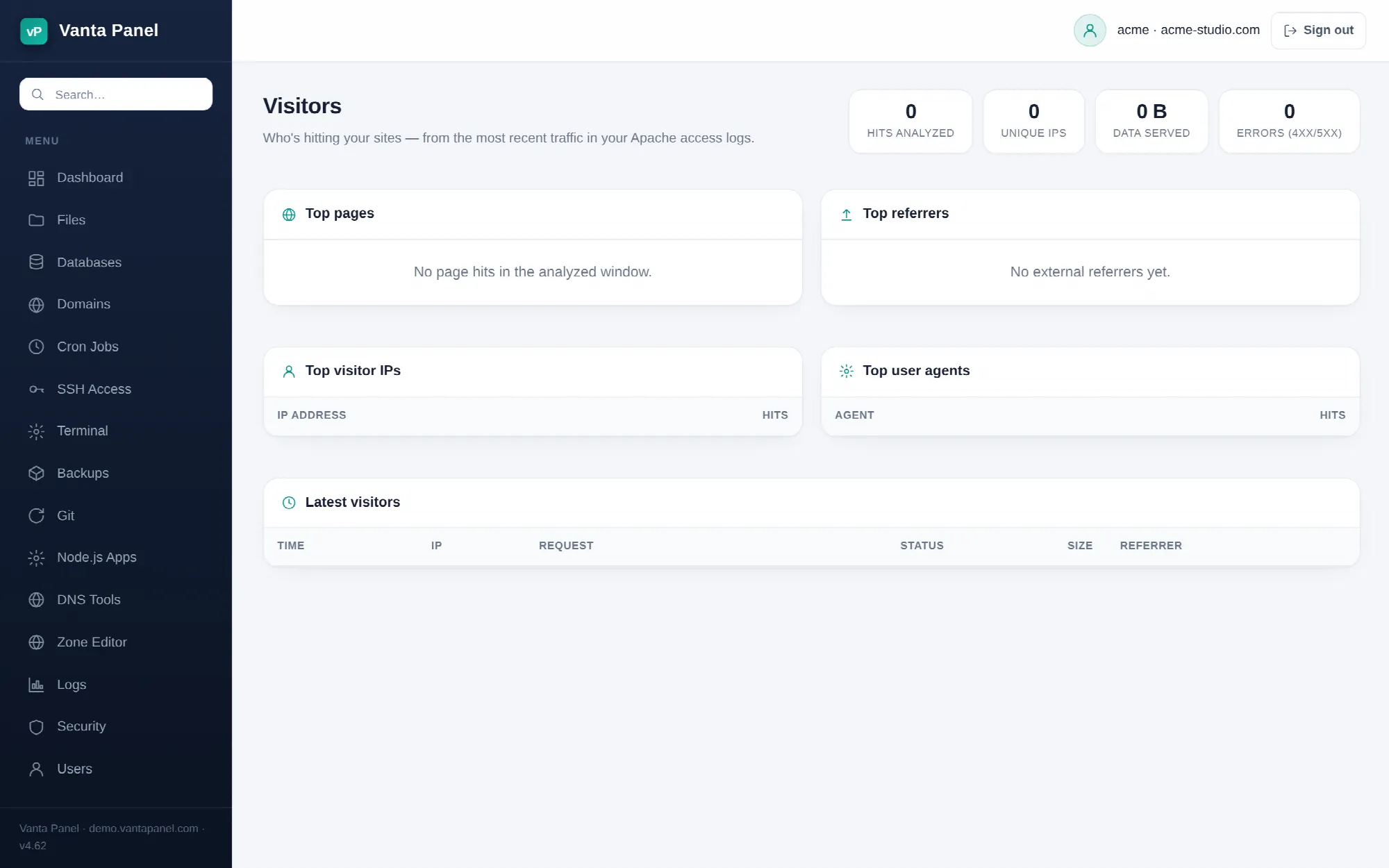Click the TIME column header
This screenshot has height=868, width=1389.
[291, 546]
